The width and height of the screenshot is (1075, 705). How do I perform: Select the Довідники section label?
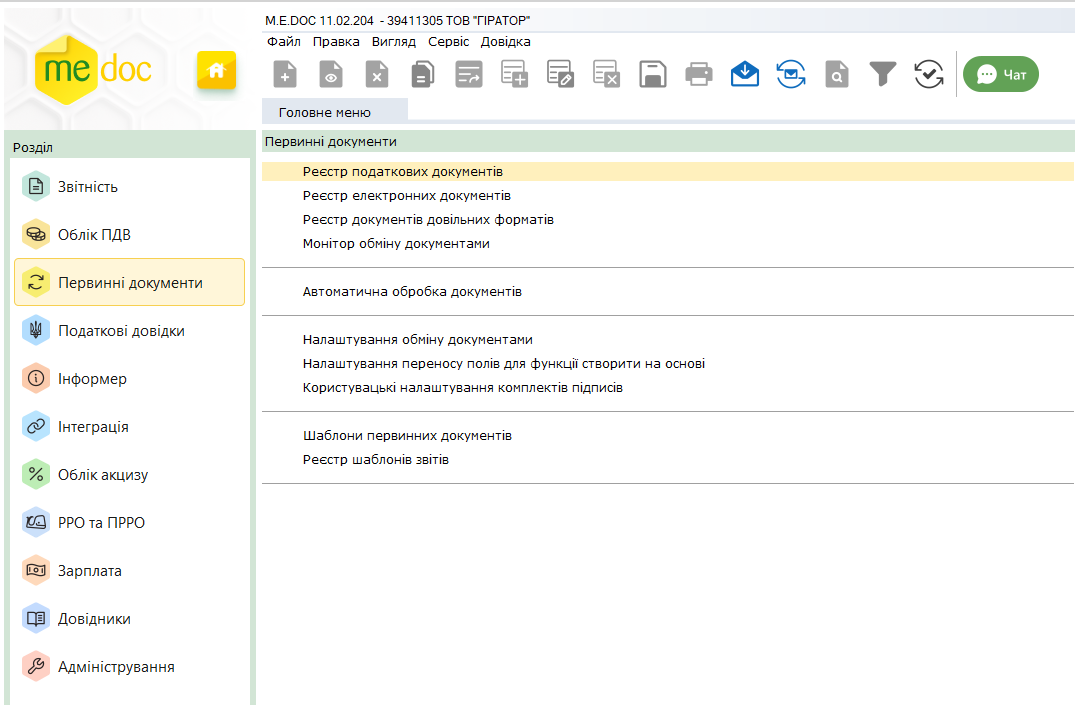[x=94, y=619]
